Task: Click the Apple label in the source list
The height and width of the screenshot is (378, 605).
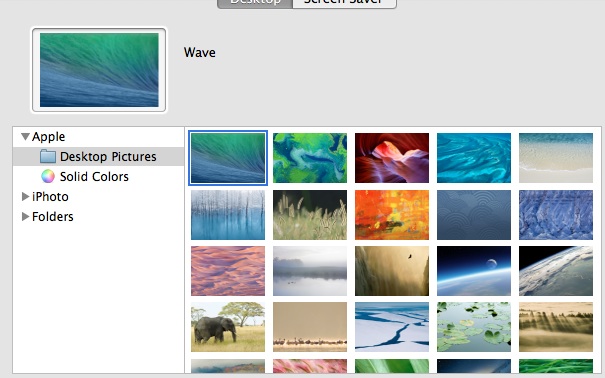Action: [x=49, y=137]
